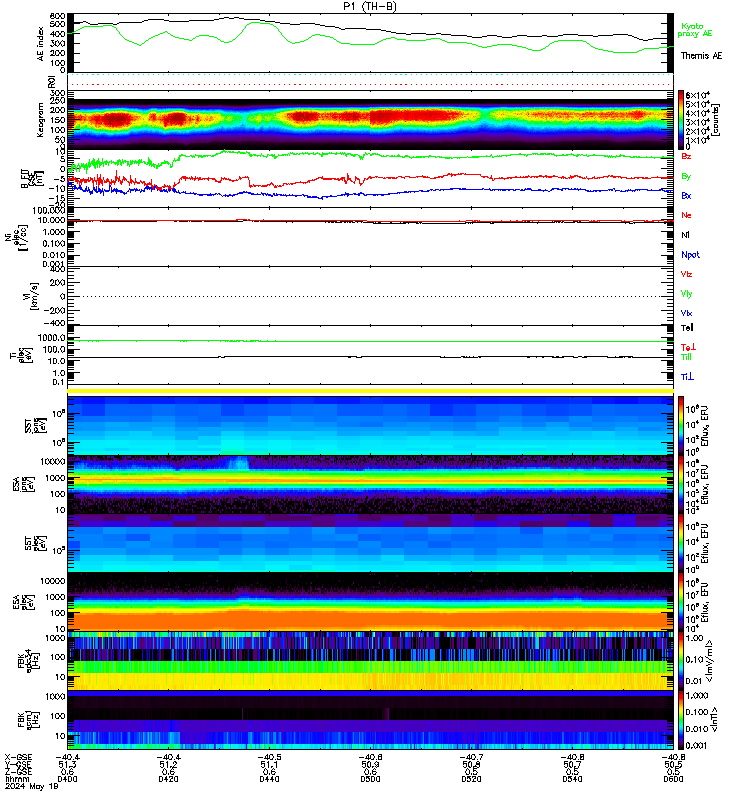Click the 0520 time axis label

click(x=471, y=779)
